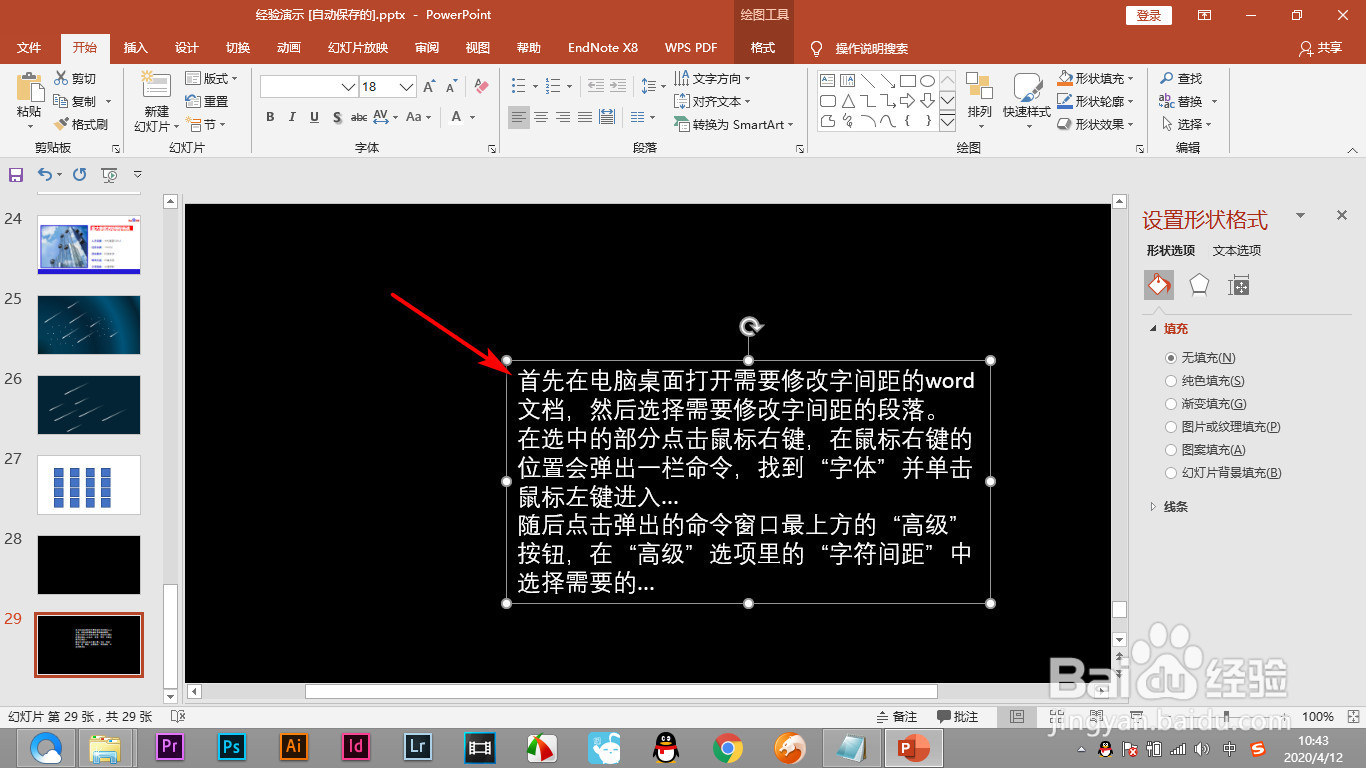Click Convert to SmartArt (转换为 SmartArt)
This screenshot has height=768, width=1366.
(x=733, y=124)
